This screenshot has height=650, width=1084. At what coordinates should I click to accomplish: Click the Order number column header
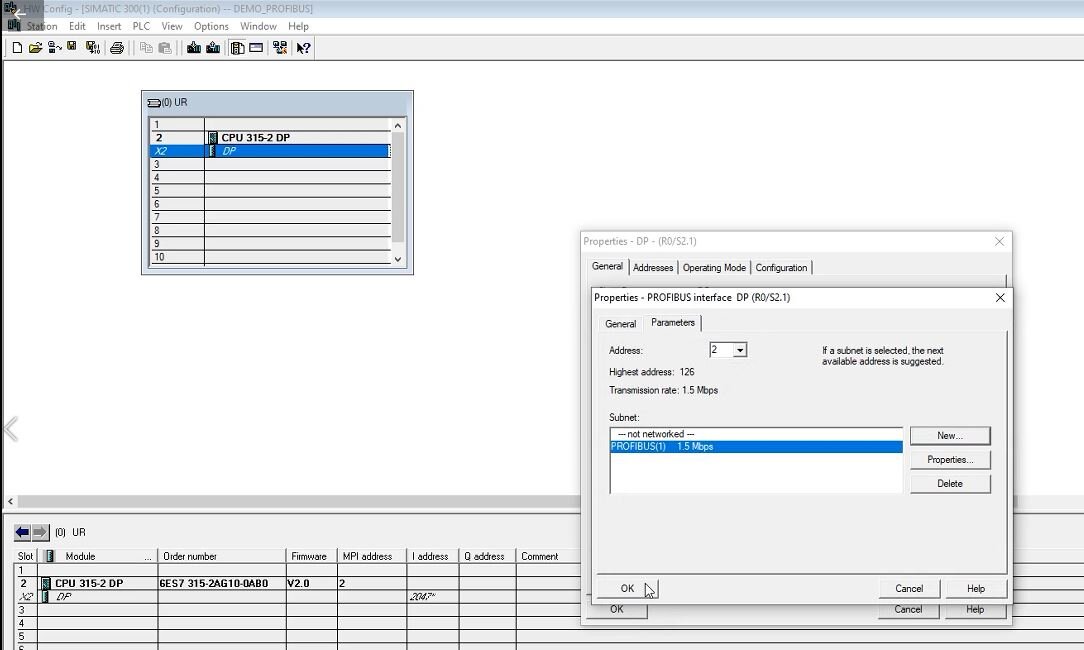(221, 556)
